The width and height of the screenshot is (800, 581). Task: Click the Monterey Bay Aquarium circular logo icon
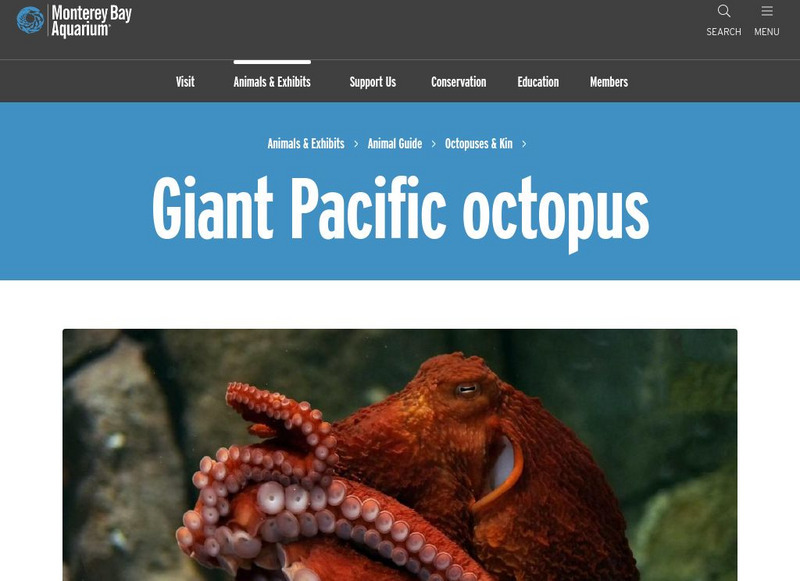coord(30,20)
